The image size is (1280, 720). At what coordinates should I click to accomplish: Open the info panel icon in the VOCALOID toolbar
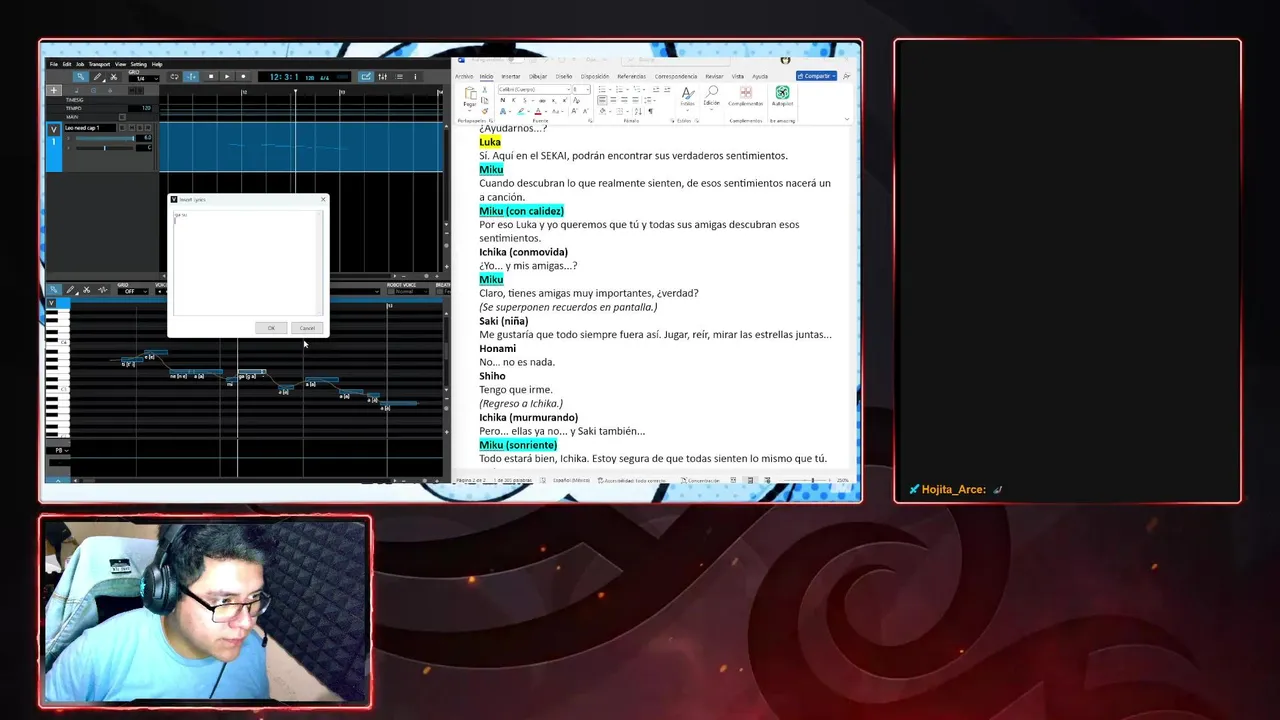tap(415, 77)
